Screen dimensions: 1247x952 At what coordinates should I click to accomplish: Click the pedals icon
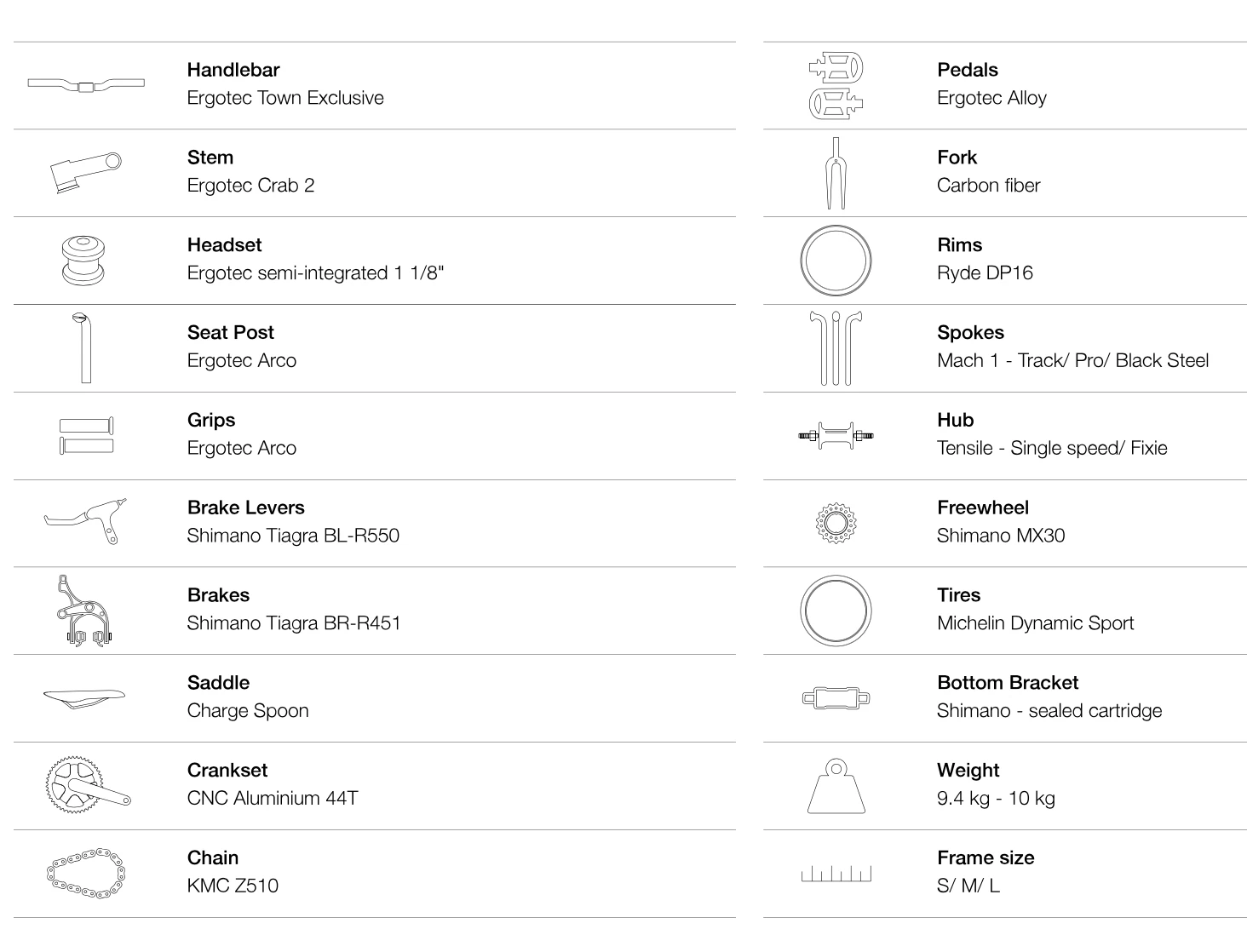pos(836,84)
